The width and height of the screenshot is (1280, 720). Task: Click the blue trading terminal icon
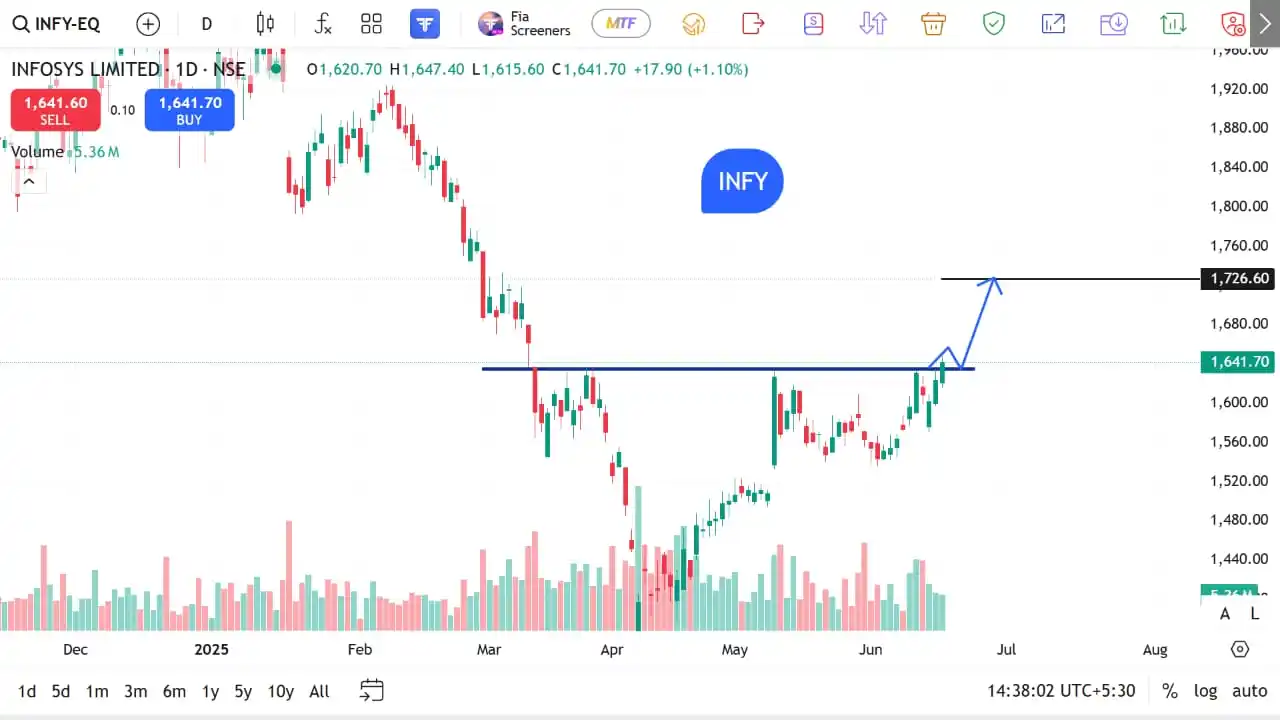click(x=425, y=24)
